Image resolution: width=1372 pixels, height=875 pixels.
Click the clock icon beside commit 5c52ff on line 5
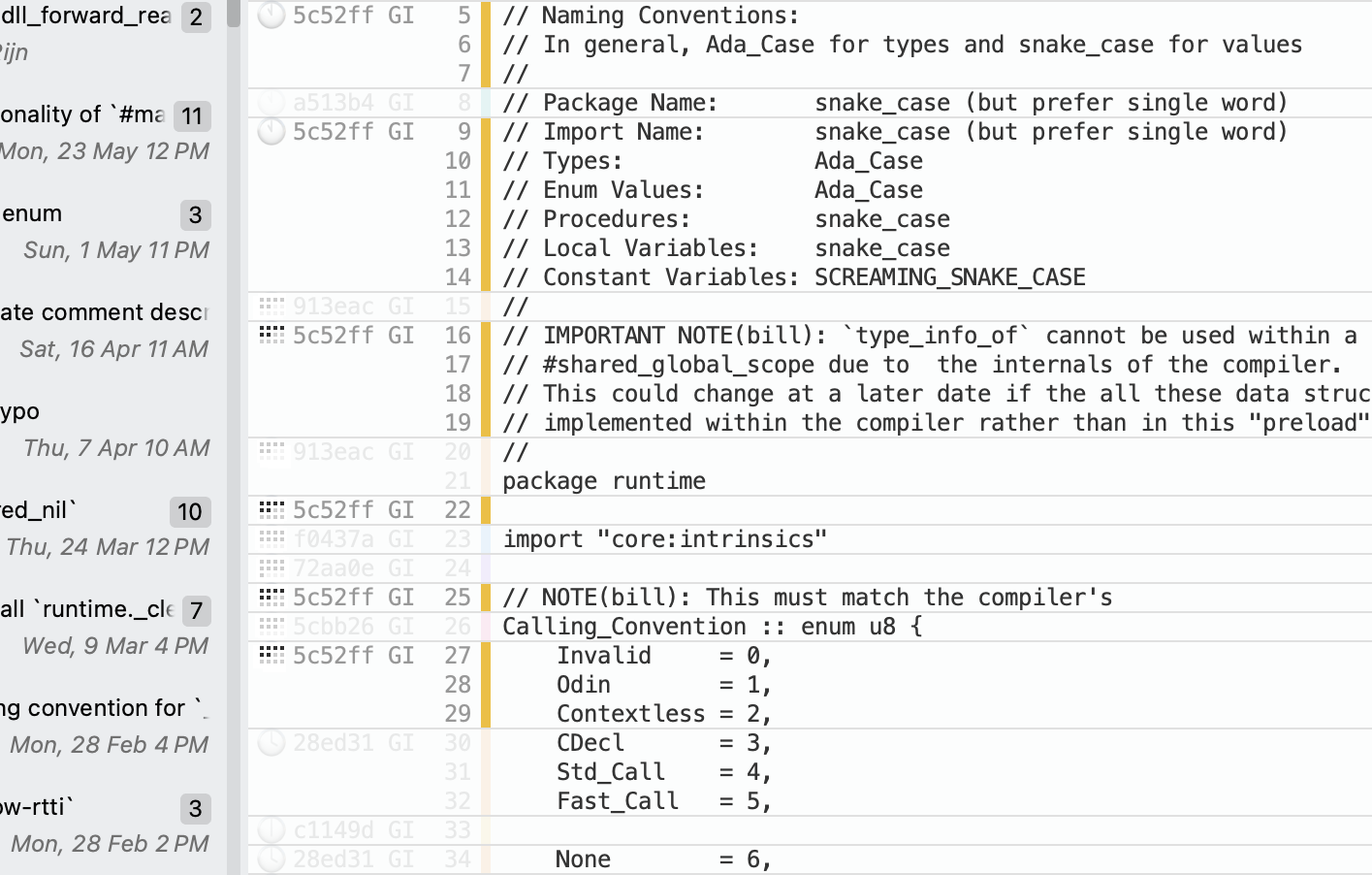pos(270,16)
